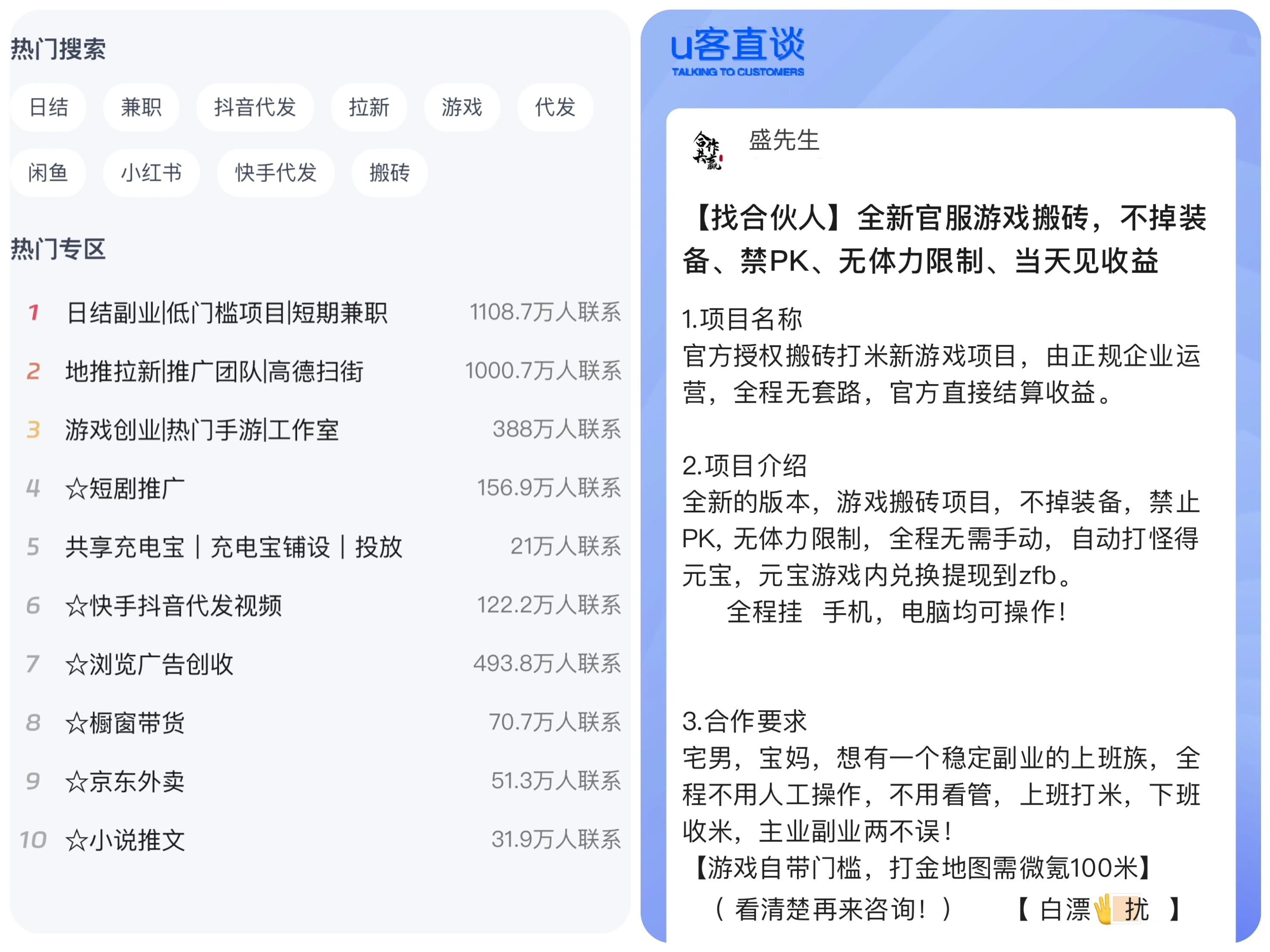The width and height of the screenshot is (1270, 952).
Task: Open the 小红书 search tag
Action: coord(151,173)
